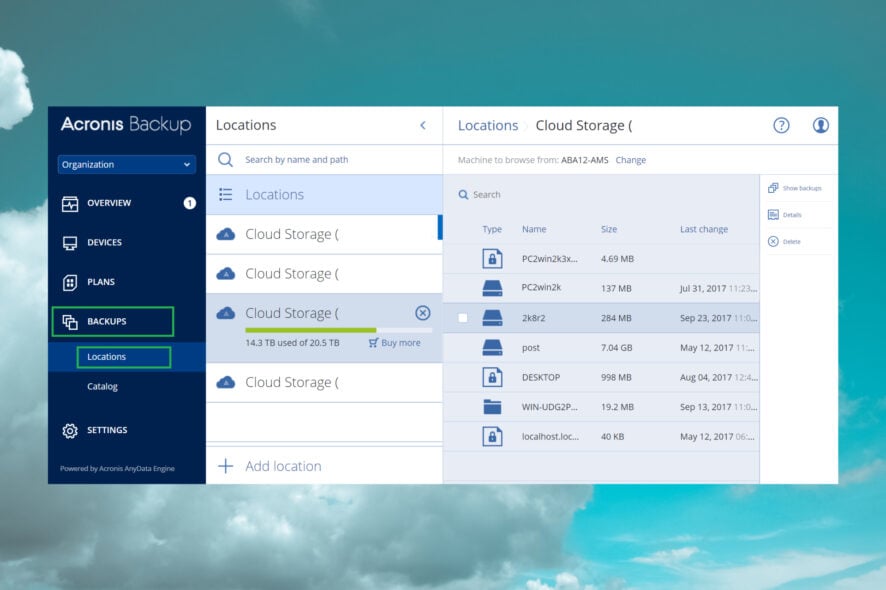Sort by the Last change column header
Screen dimensions: 886x590
click(x=703, y=229)
